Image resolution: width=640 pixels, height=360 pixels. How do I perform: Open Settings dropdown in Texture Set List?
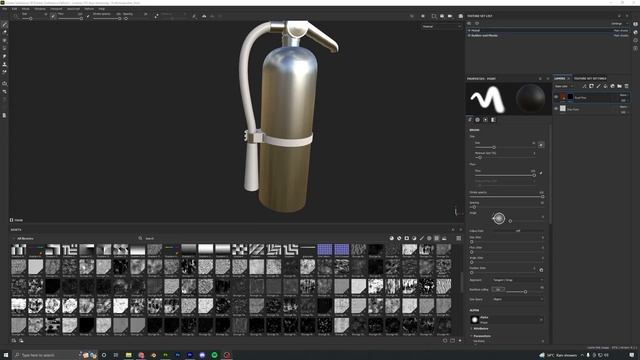point(620,24)
